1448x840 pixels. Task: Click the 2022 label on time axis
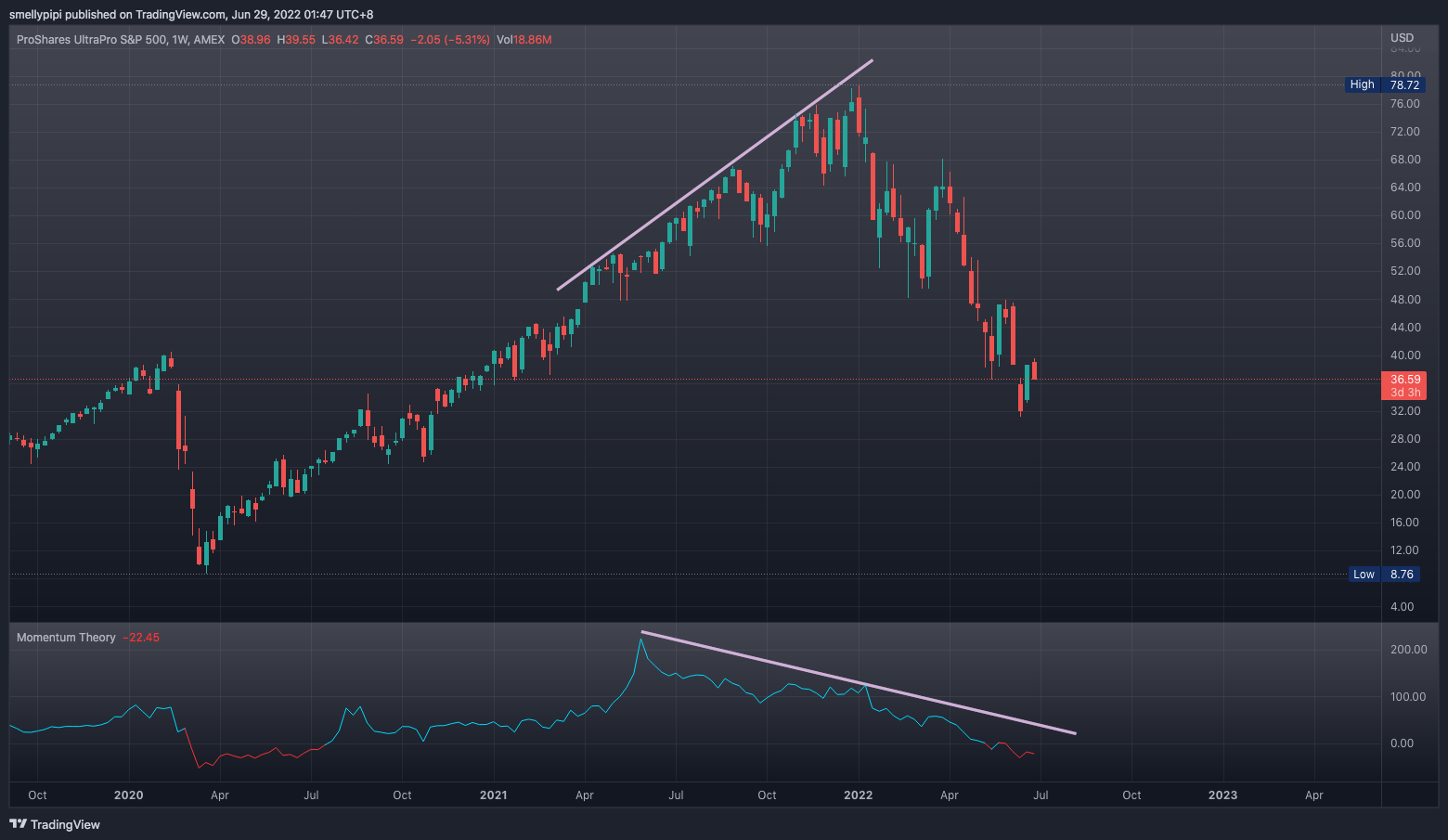858,795
